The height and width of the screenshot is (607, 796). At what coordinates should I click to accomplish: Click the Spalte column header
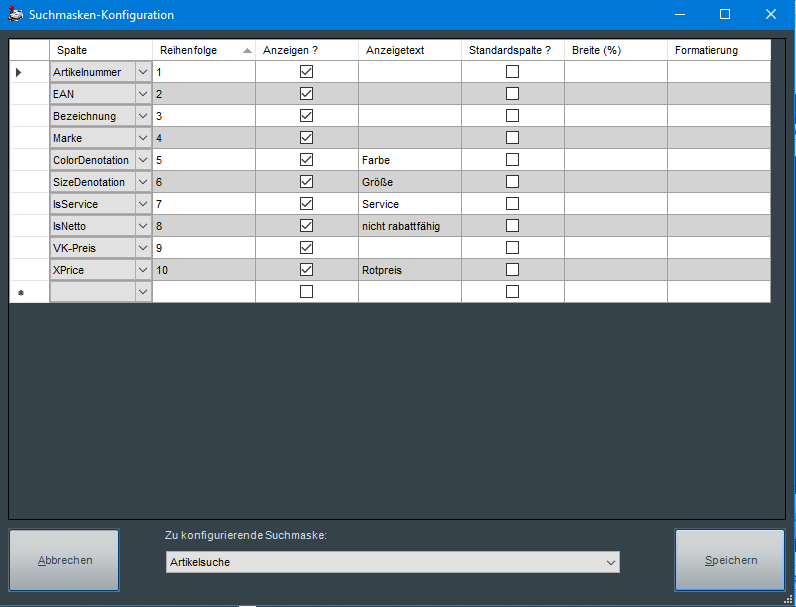(x=100, y=50)
